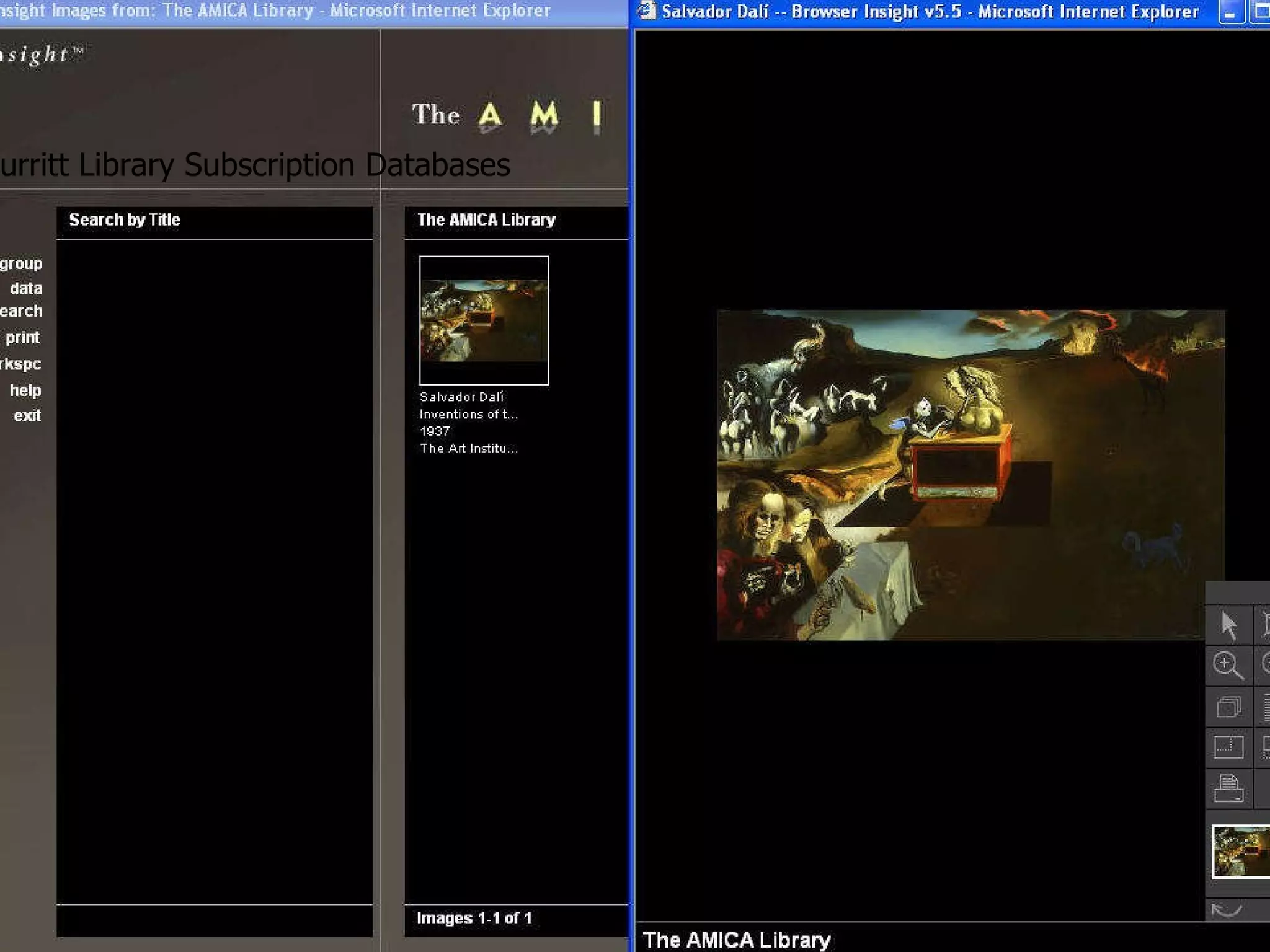This screenshot has height=952, width=1270.
Task: Minimize the Salvador Dalí viewer window
Action: pos(1230,12)
